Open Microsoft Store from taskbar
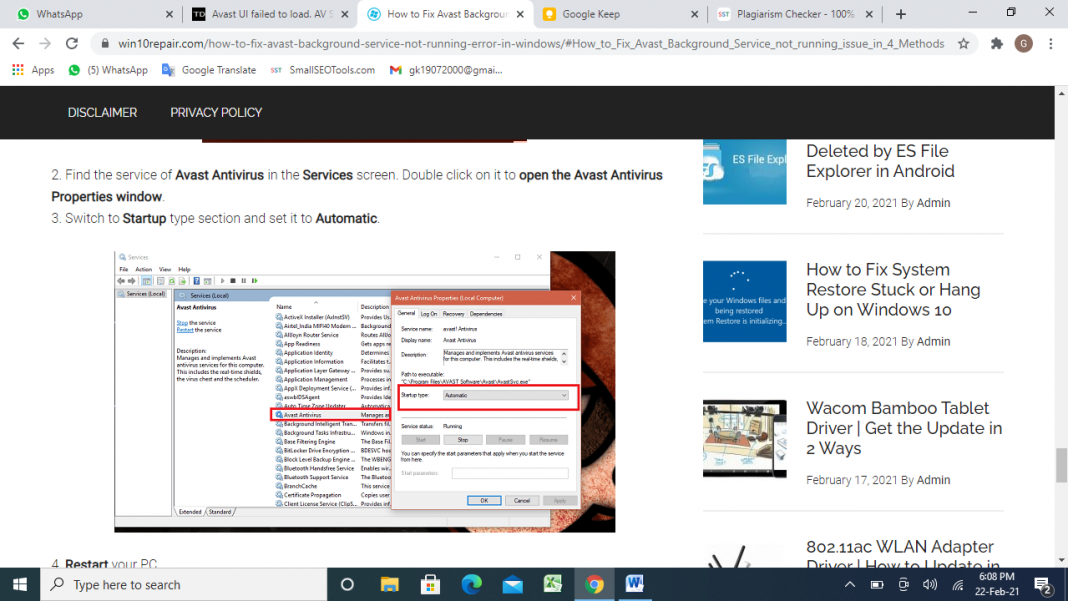The image size is (1068, 601). [x=430, y=585]
